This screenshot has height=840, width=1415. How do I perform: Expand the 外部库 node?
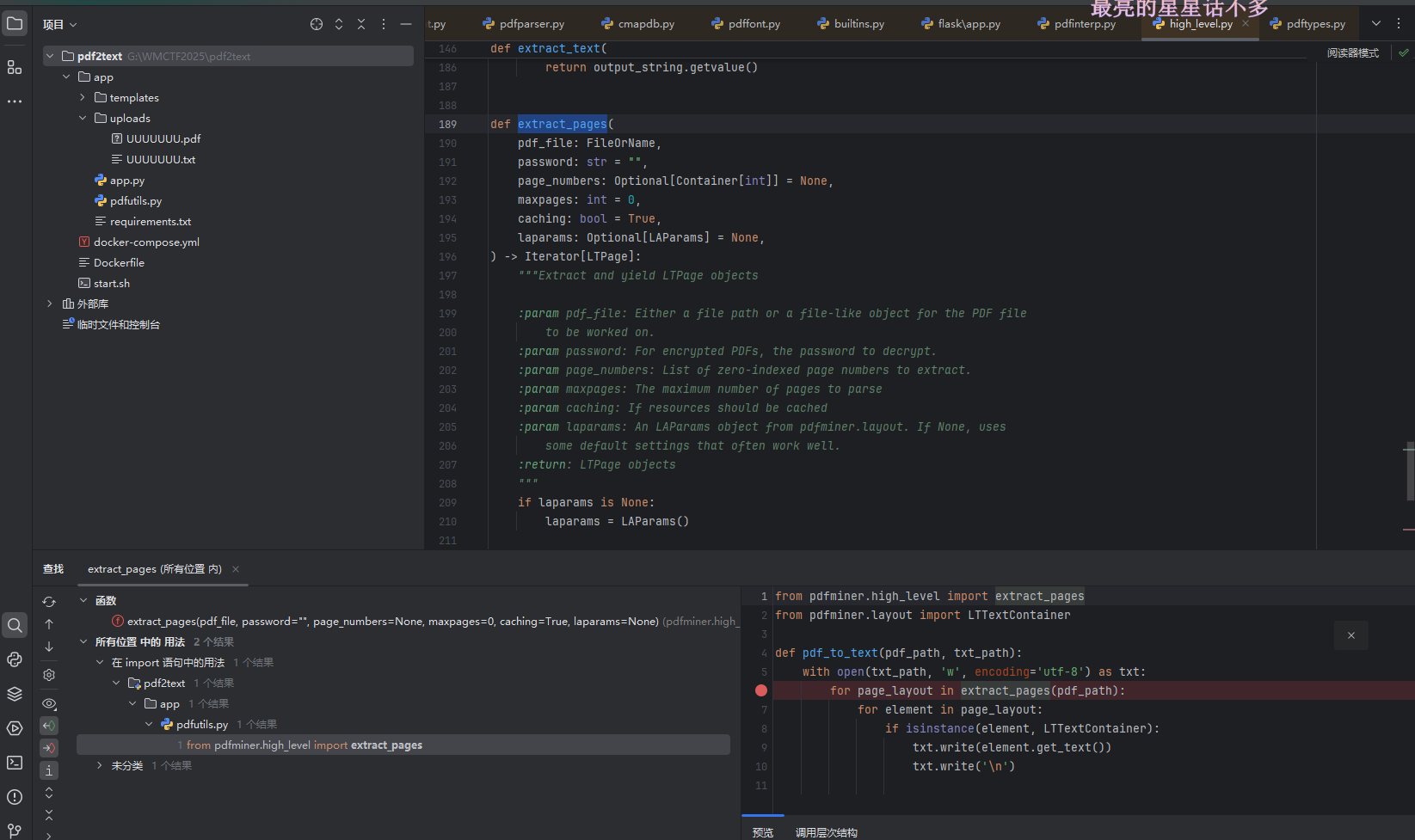(50, 304)
